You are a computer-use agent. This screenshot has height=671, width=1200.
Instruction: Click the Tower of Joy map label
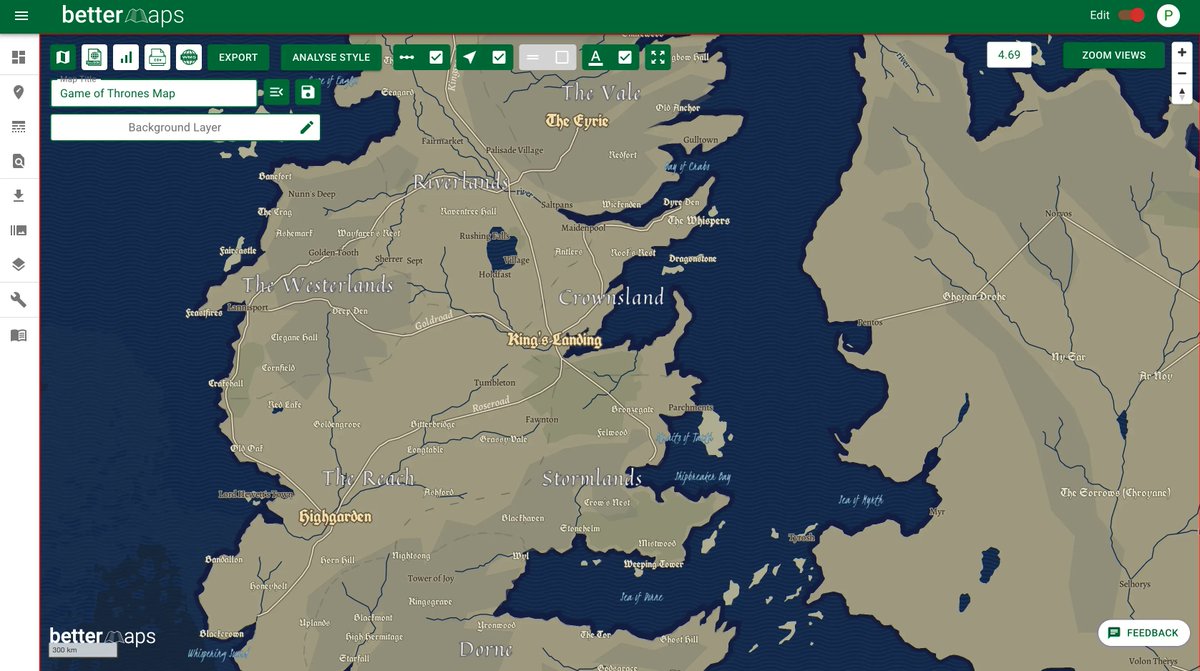point(431,579)
